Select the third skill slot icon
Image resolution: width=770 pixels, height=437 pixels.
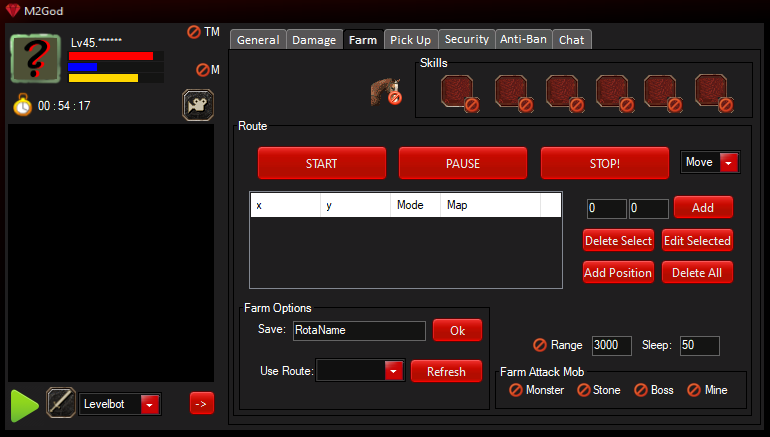pyautogui.click(x=562, y=92)
